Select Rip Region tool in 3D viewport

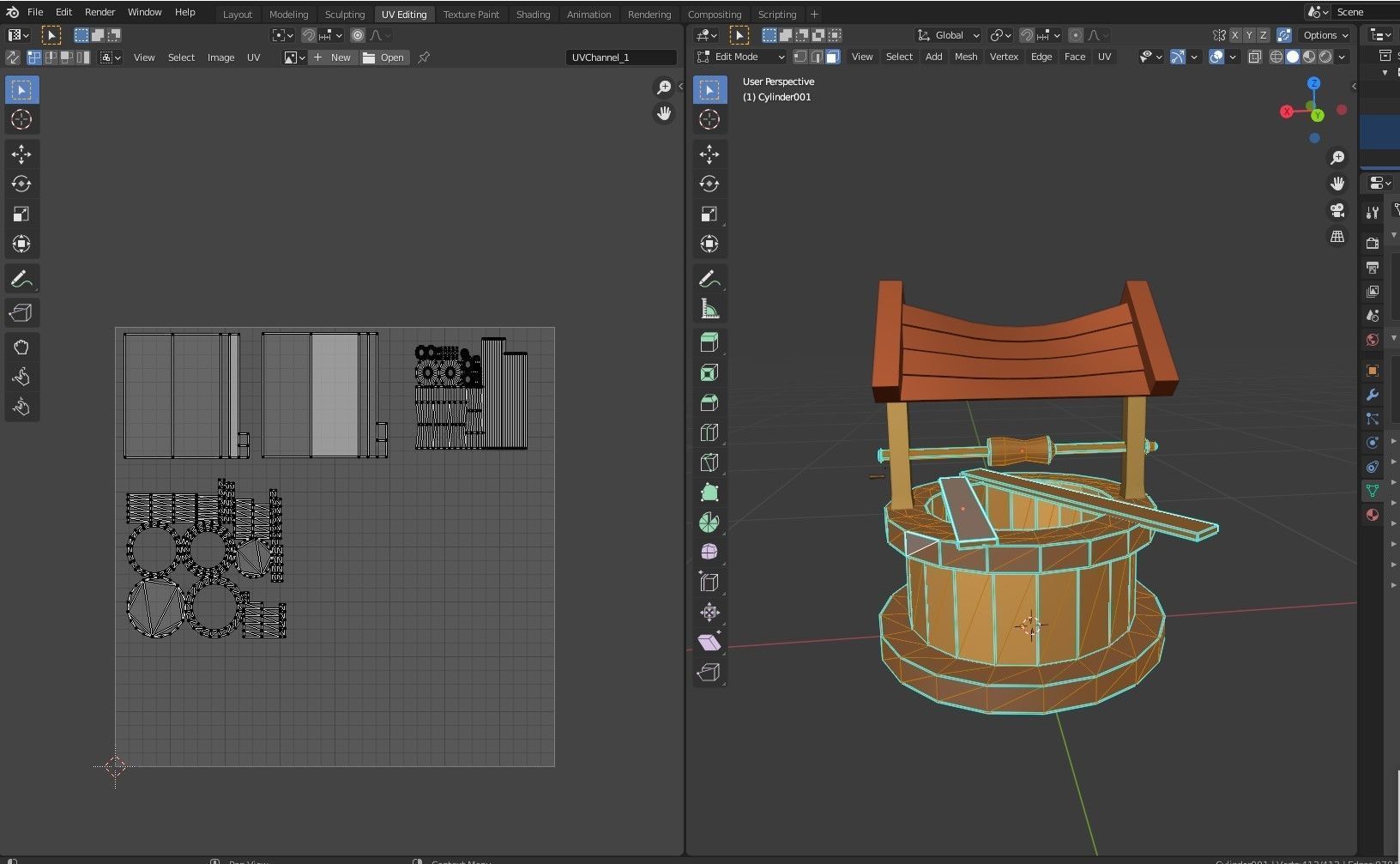click(709, 672)
